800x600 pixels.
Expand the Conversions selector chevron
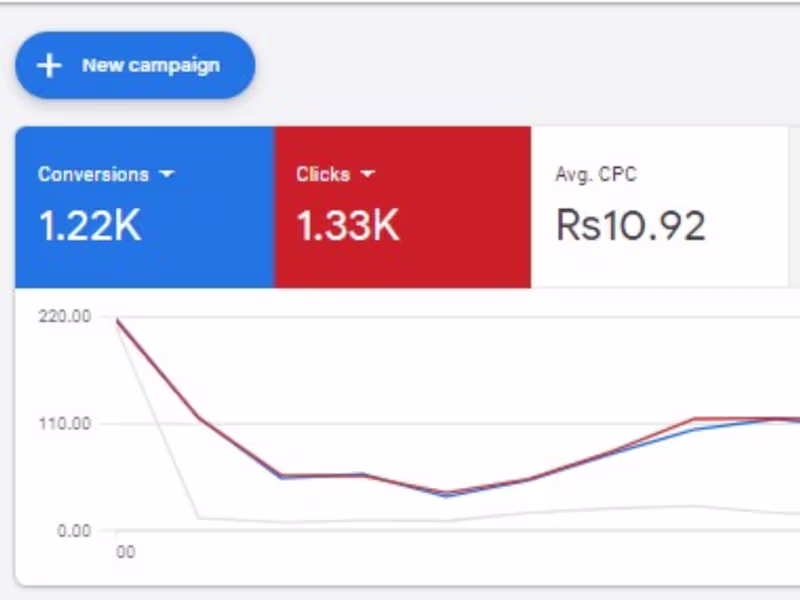pos(168,174)
